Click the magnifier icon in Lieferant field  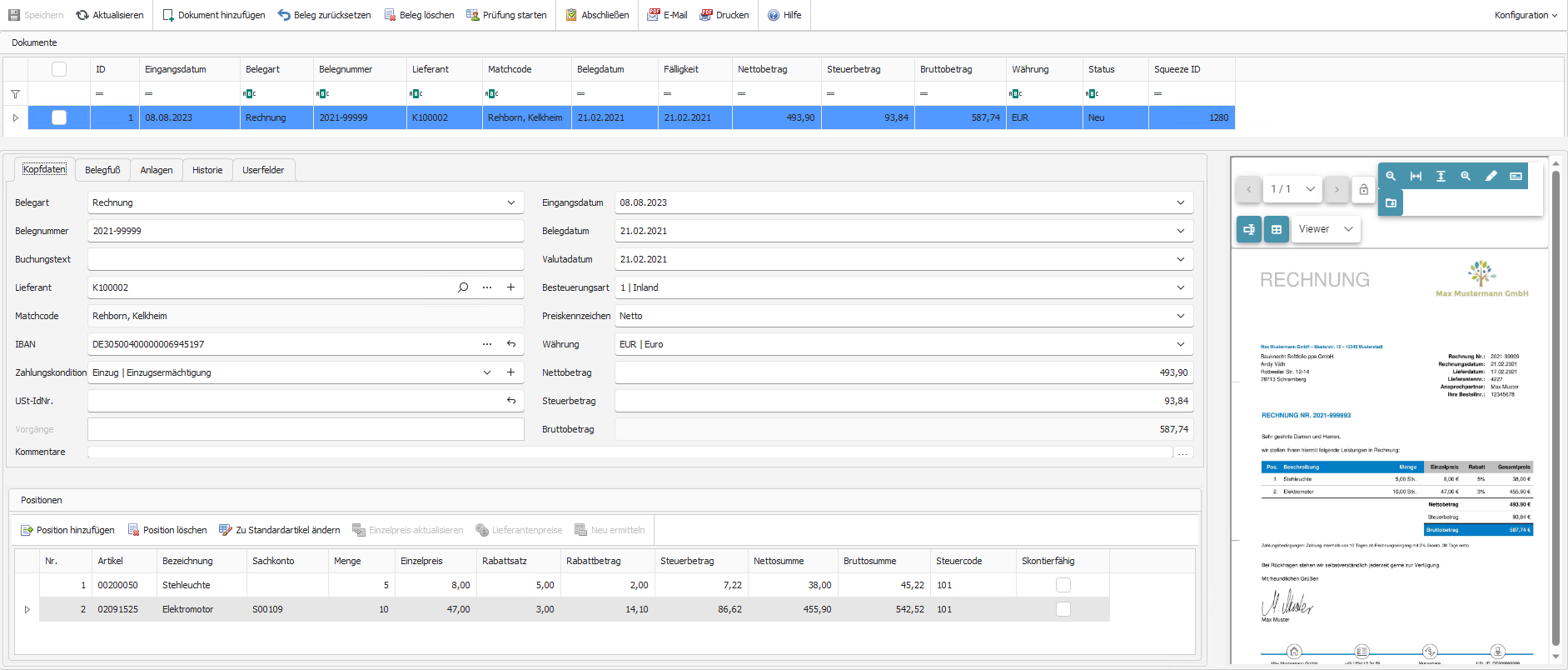coord(463,287)
